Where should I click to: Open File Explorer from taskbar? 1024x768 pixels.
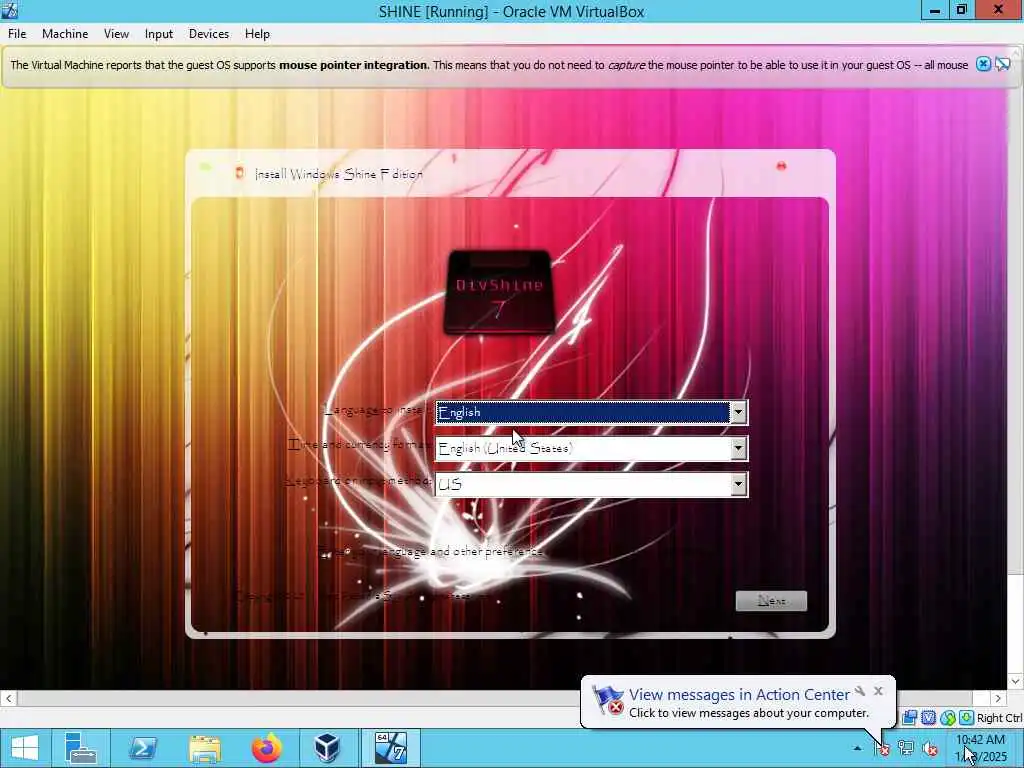(204, 748)
